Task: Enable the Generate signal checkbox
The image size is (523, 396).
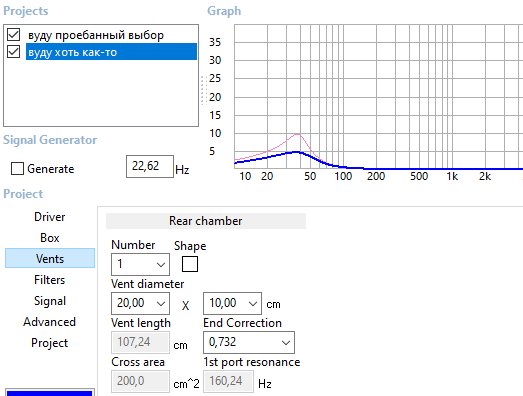Action: tap(17, 168)
